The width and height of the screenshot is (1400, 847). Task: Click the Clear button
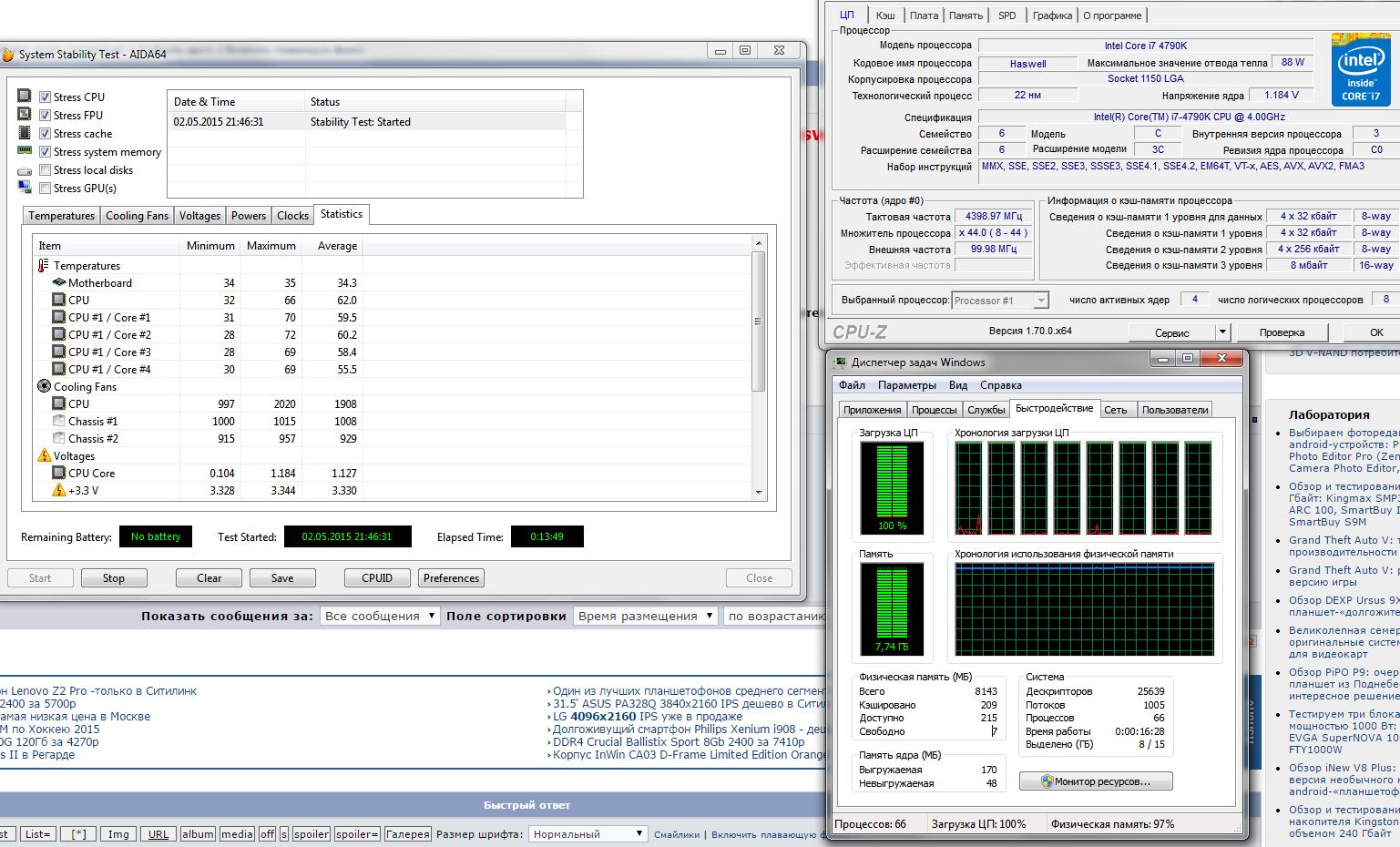209,577
